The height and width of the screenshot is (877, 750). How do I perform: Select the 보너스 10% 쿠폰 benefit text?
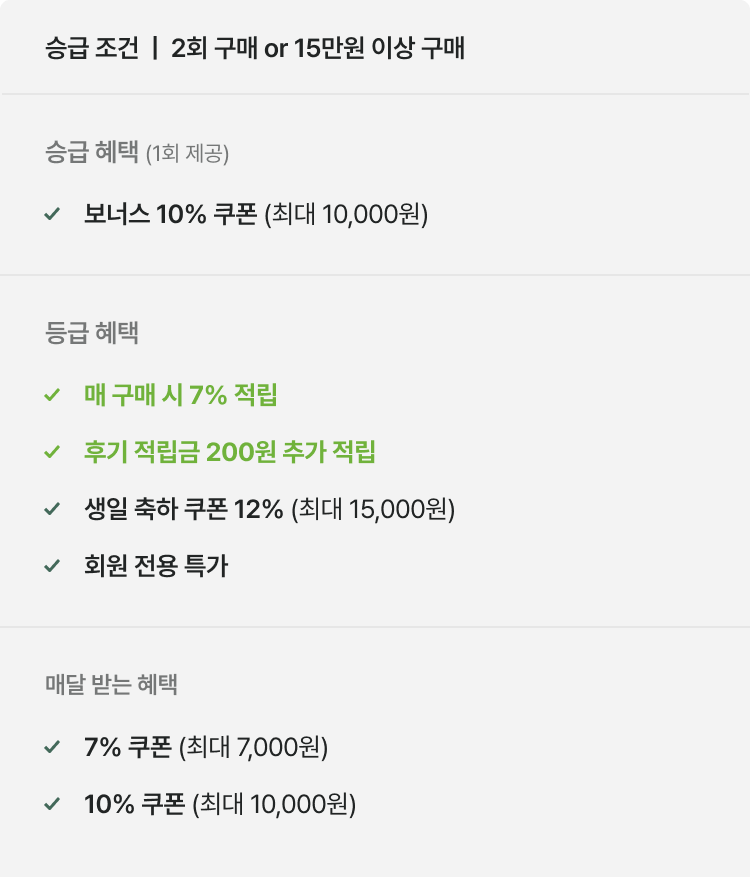(x=255, y=215)
